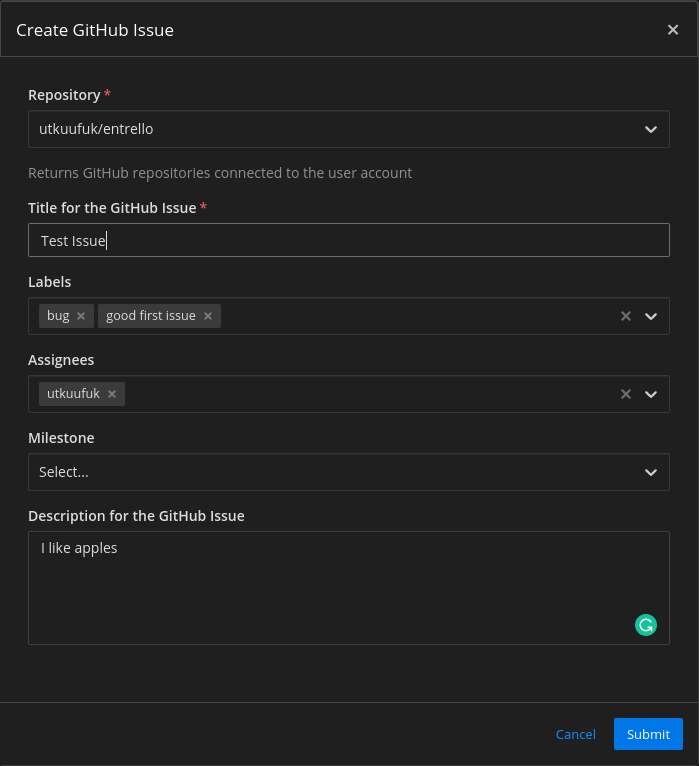Close the Create GitHub Issue dialog

(x=673, y=30)
